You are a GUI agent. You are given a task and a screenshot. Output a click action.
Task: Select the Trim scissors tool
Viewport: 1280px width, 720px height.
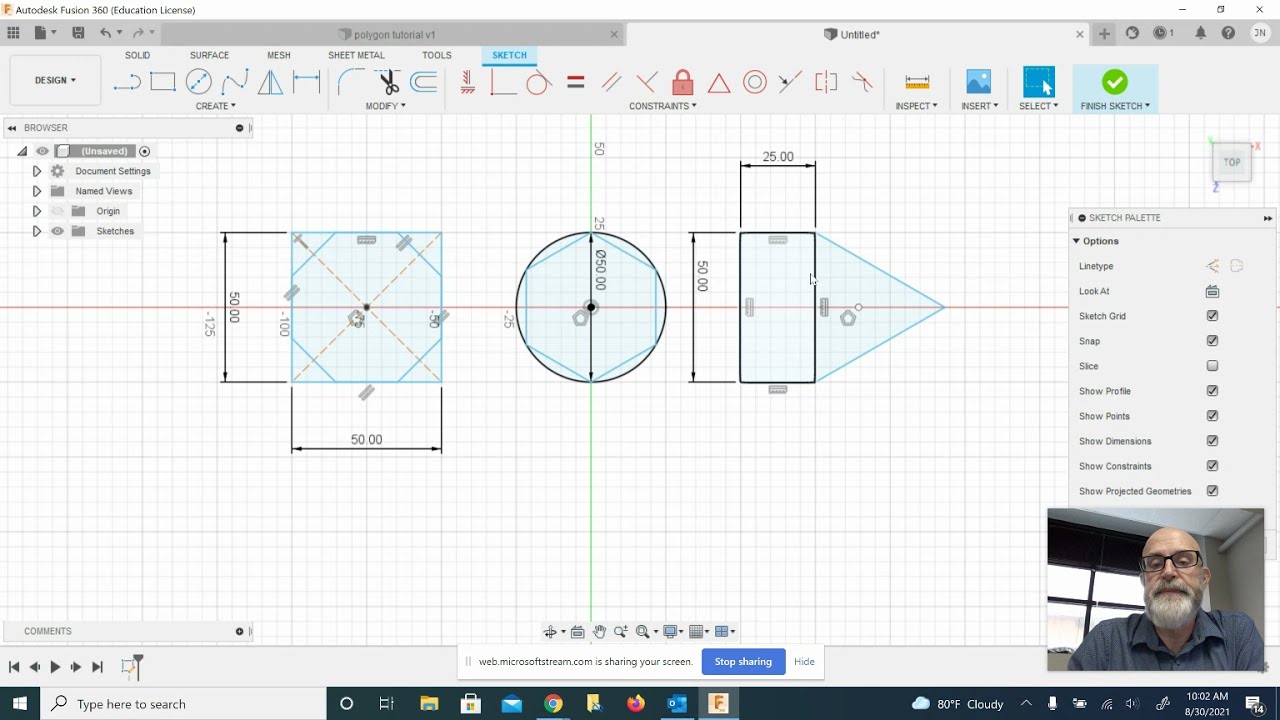tap(388, 82)
